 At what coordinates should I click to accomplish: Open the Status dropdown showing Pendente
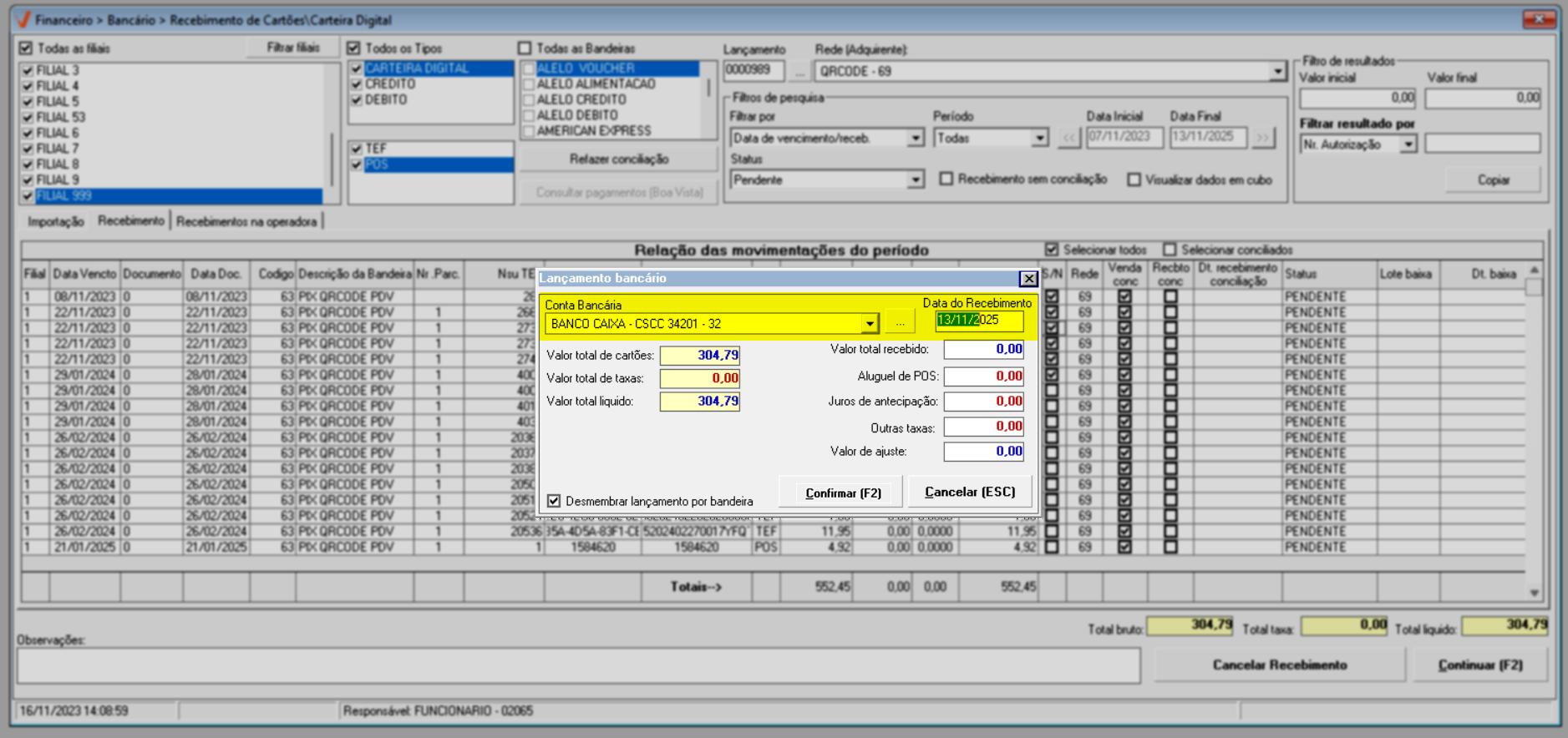[916, 180]
